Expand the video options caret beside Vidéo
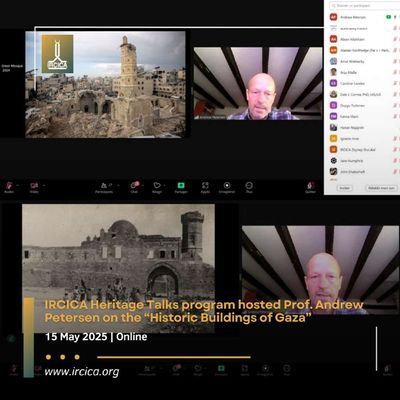The height and width of the screenshot is (400, 400). [x=44, y=185]
